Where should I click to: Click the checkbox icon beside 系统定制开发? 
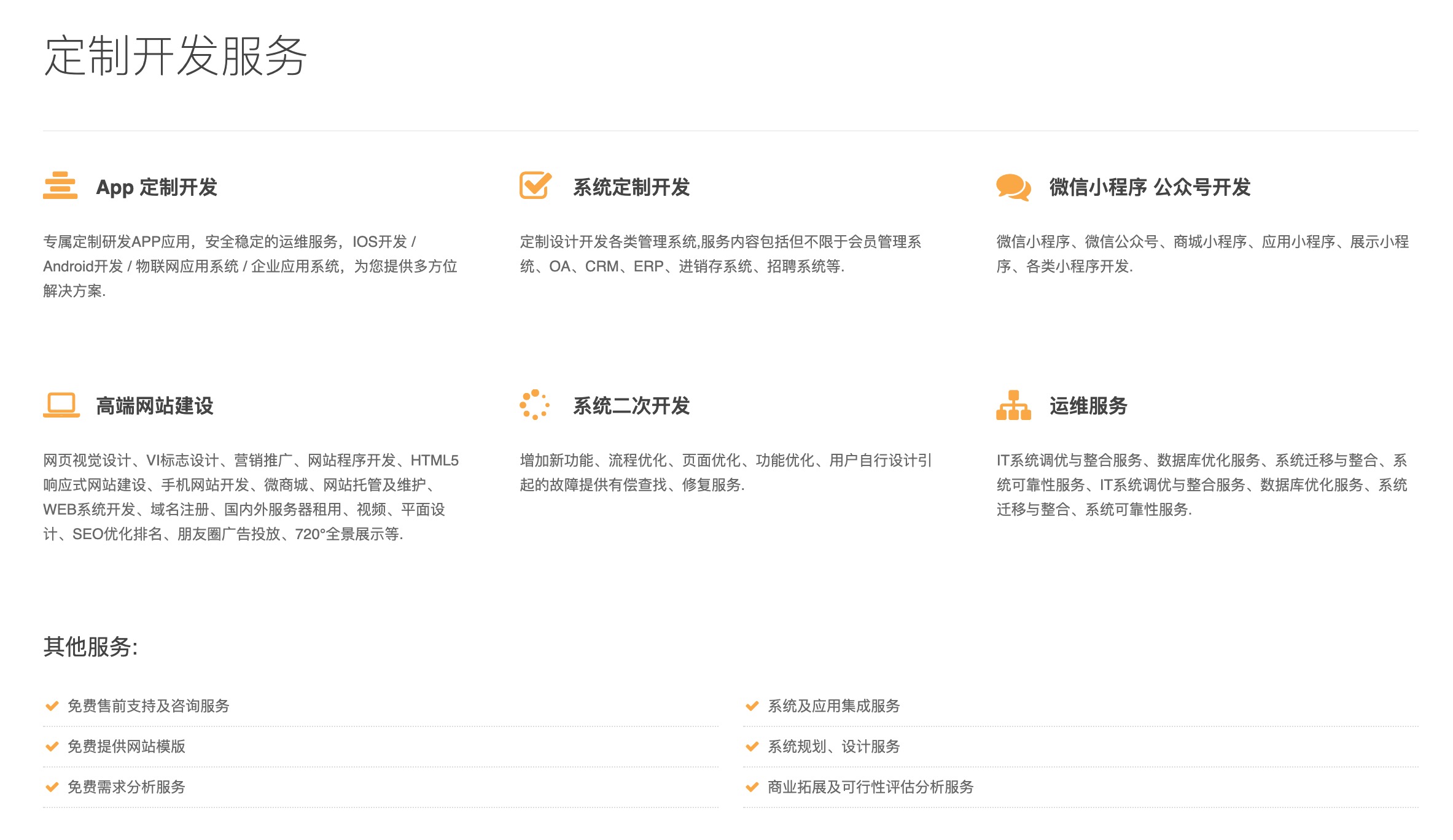click(535, 185)
